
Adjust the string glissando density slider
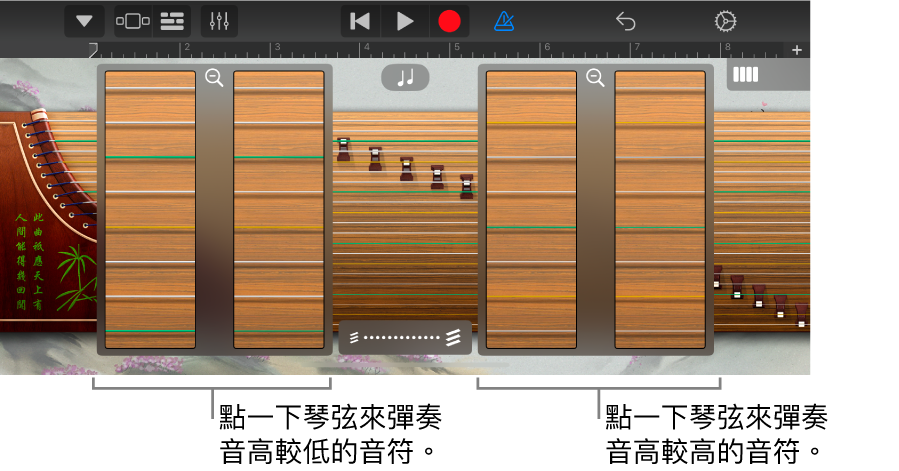tap(405, 337)
